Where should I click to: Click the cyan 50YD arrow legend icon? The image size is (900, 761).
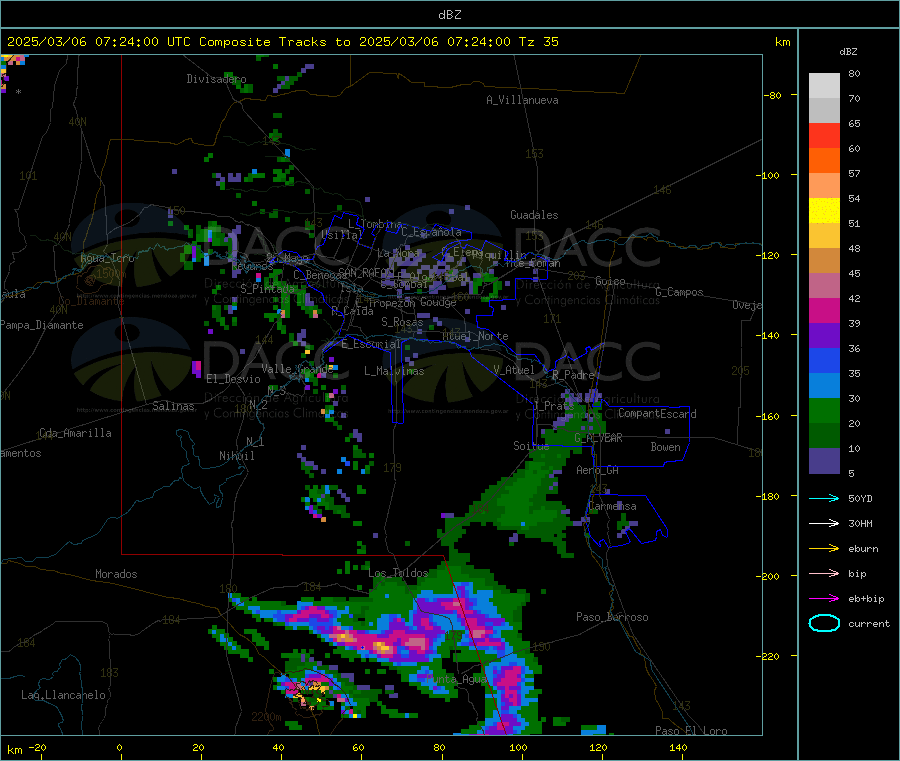[824, 498]
